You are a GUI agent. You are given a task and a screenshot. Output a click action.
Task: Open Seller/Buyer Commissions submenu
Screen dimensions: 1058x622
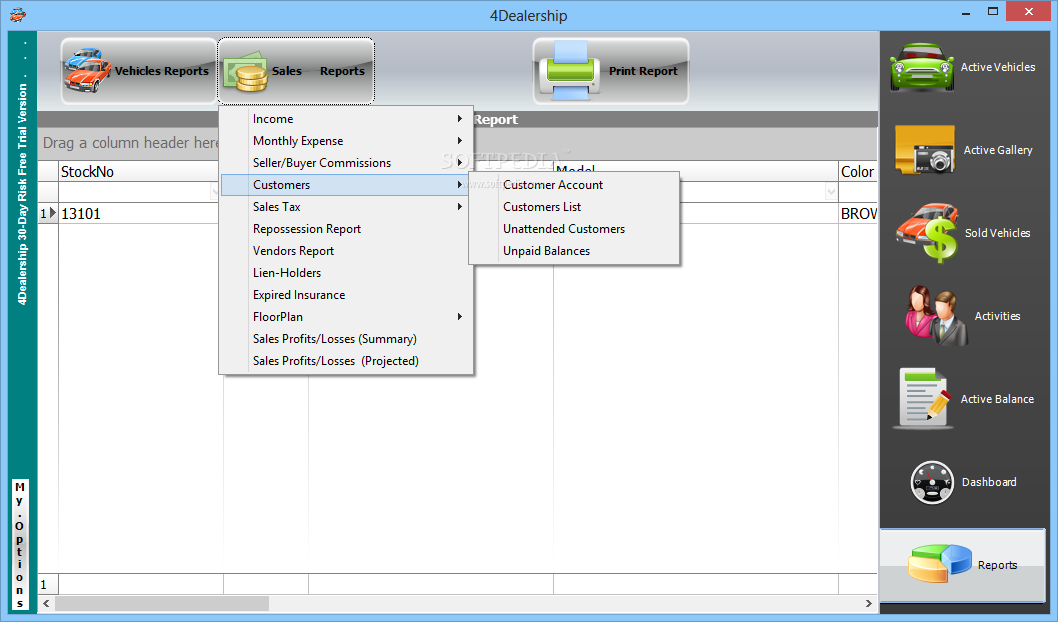point(347,163)
